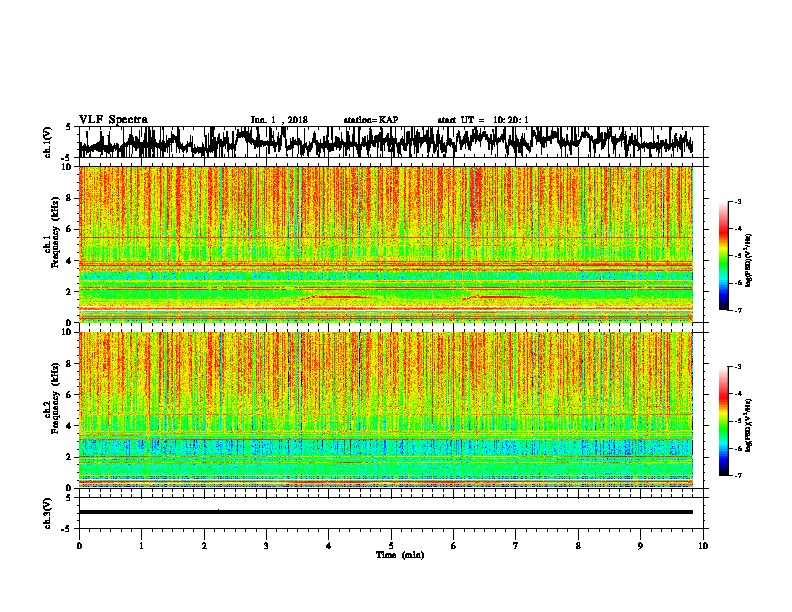Click the log(PSD) label beside ch.2 colorbar

pos(749,425)
